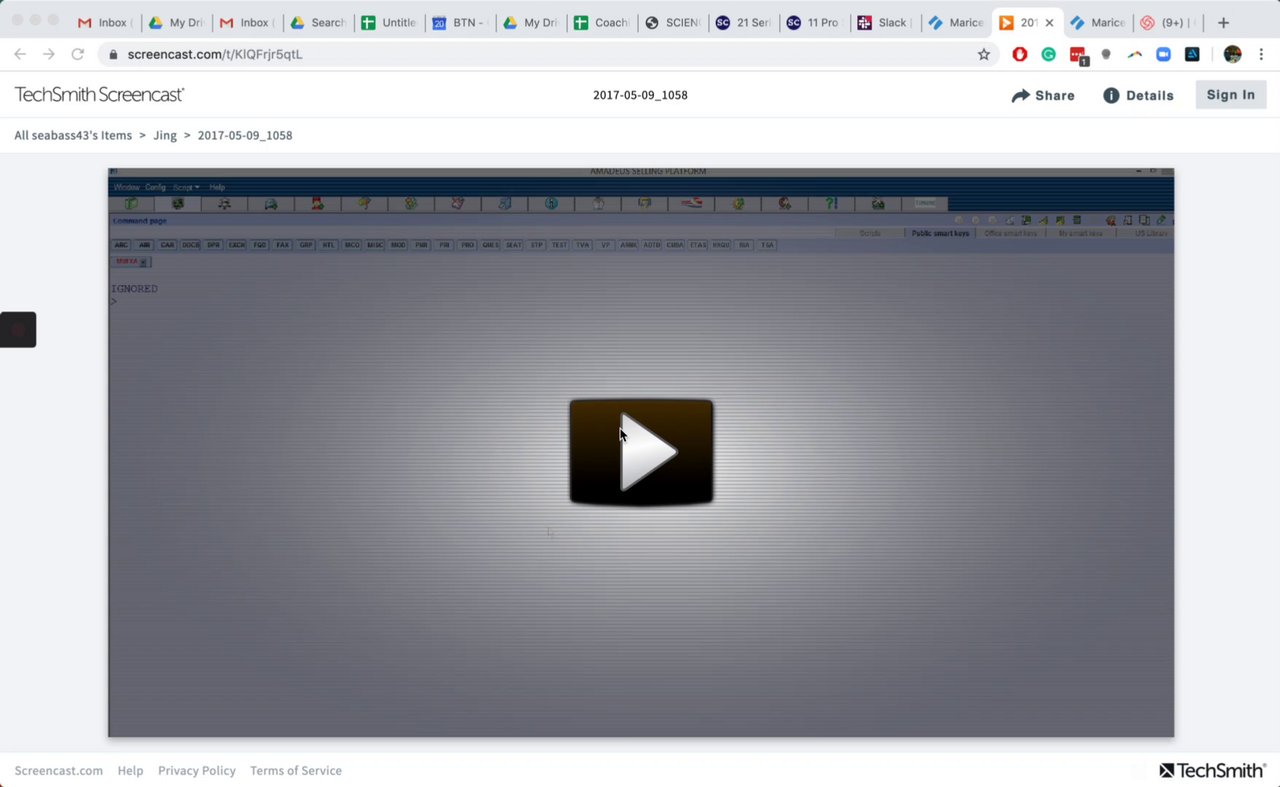This screenshot has width=1280, height=787.
Task: Click the Sign In button
Action: [1231, 95]
